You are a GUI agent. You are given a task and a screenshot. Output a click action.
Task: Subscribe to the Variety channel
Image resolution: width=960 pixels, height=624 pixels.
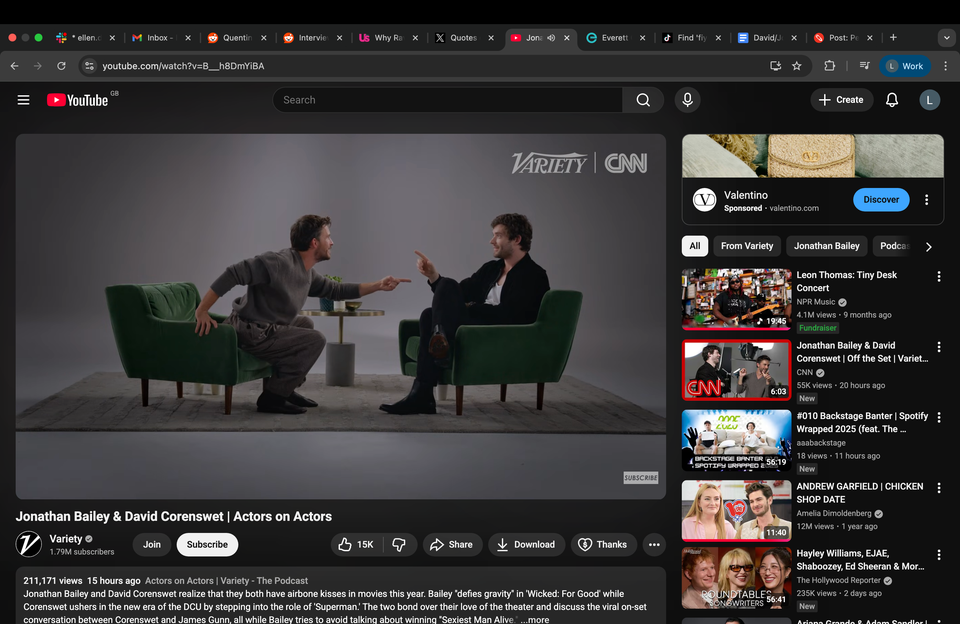tap(207, 544)
